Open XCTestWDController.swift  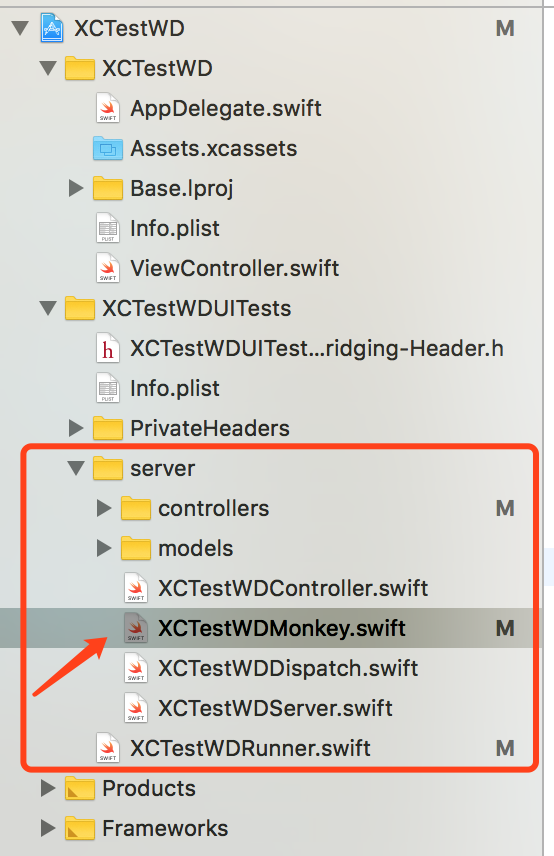293,588
